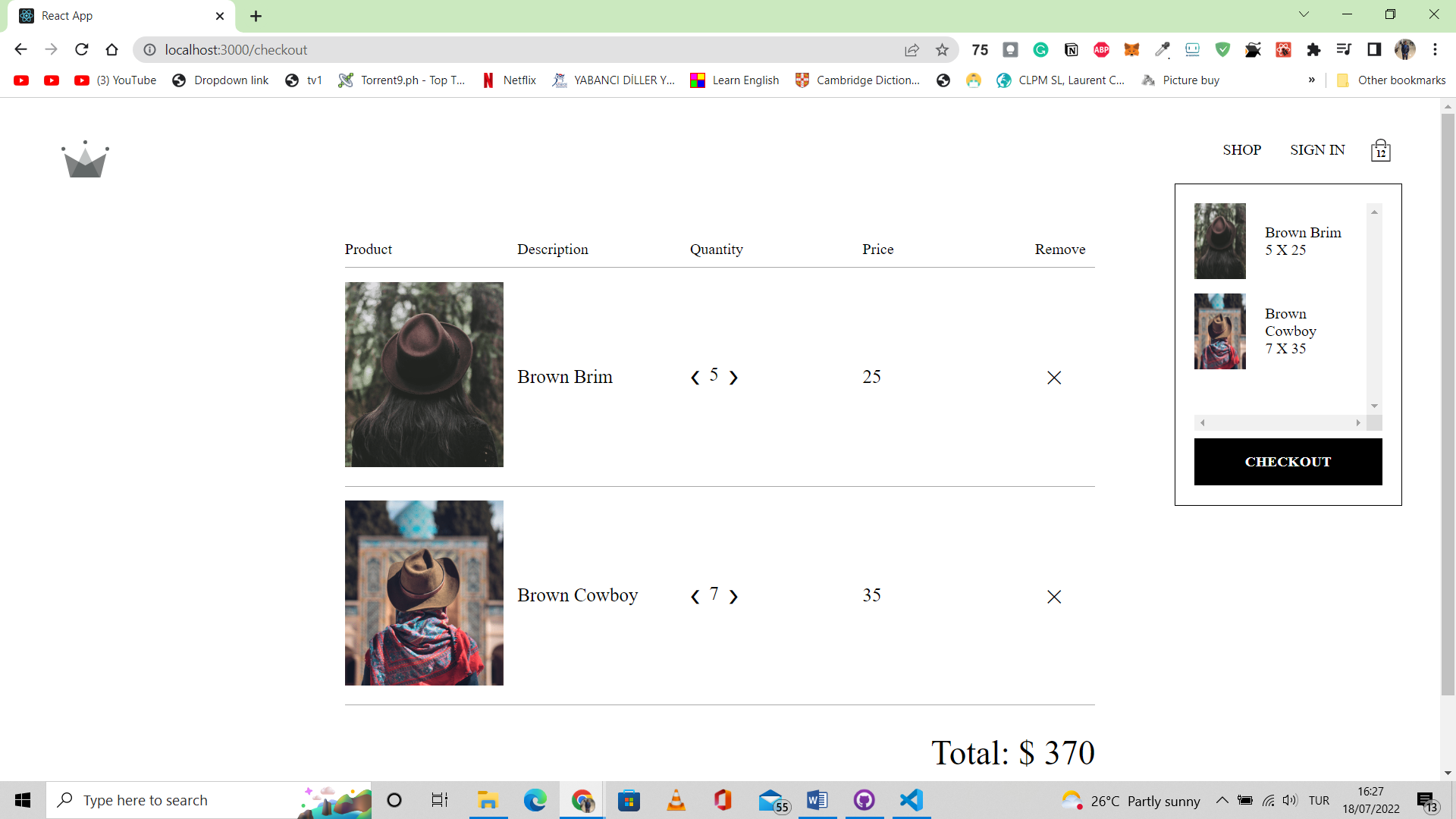Click the Brown Cowboy product image
The height and width of the screenshot is (819, 1456).
tap(424, 593)
